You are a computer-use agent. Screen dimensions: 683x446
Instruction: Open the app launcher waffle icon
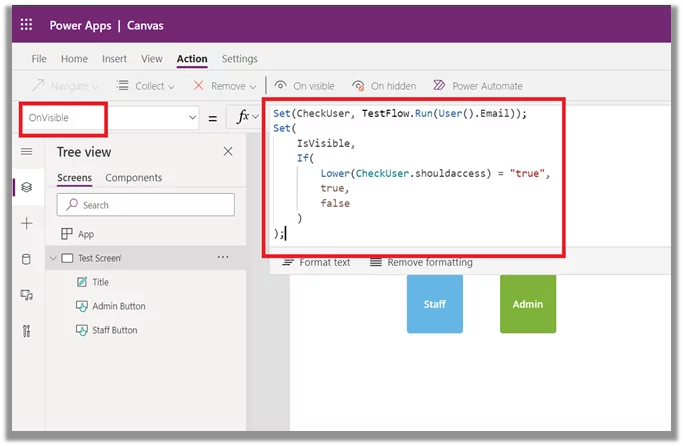coord(27,25)
